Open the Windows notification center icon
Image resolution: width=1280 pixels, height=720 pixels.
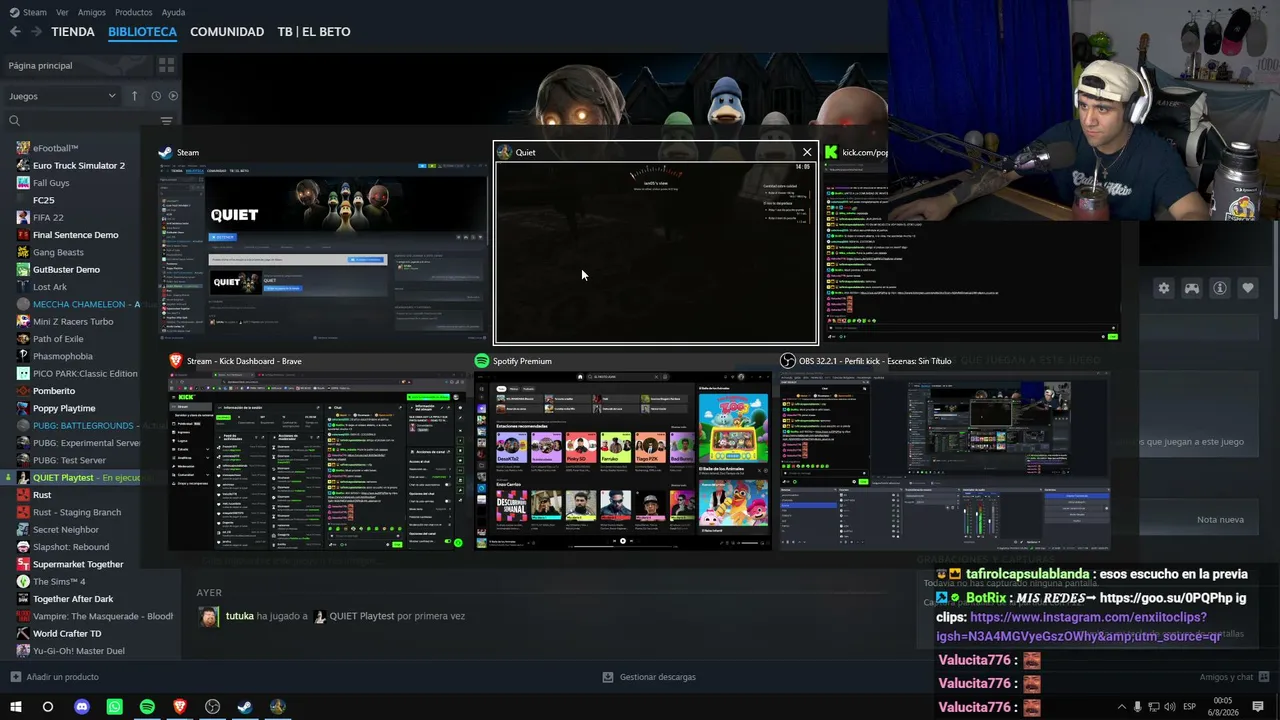tap(1258, 707)
